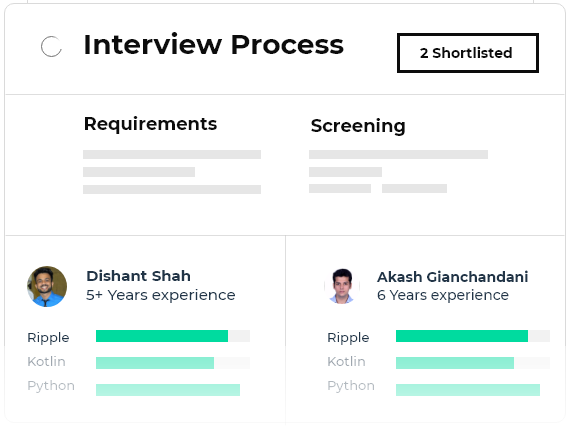Select Dishant's Kotlin skill bar
The image size is (573, 441).
173,363
